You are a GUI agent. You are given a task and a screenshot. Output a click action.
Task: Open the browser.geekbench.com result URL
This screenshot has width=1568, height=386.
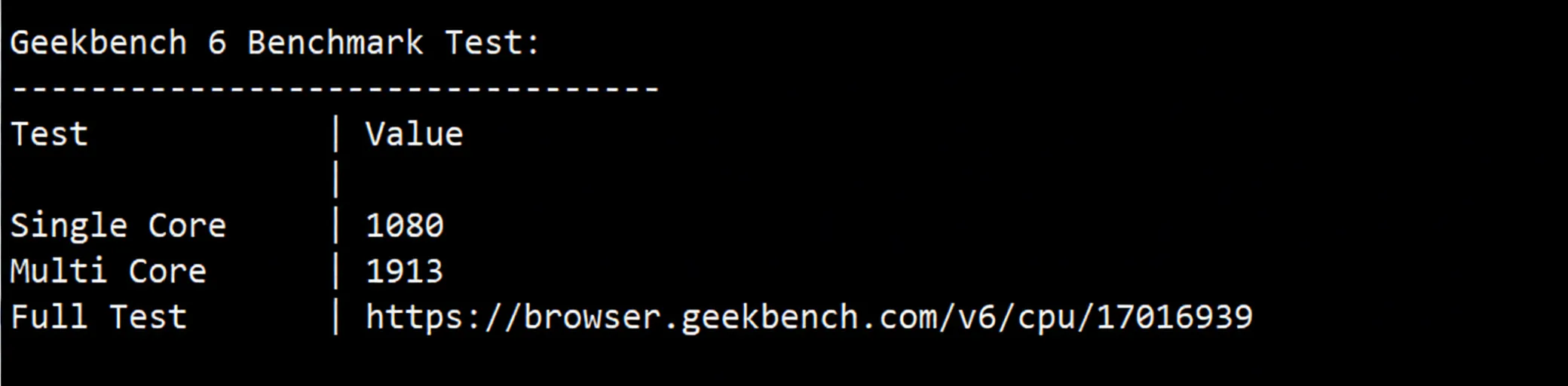[x=809, y=317]
